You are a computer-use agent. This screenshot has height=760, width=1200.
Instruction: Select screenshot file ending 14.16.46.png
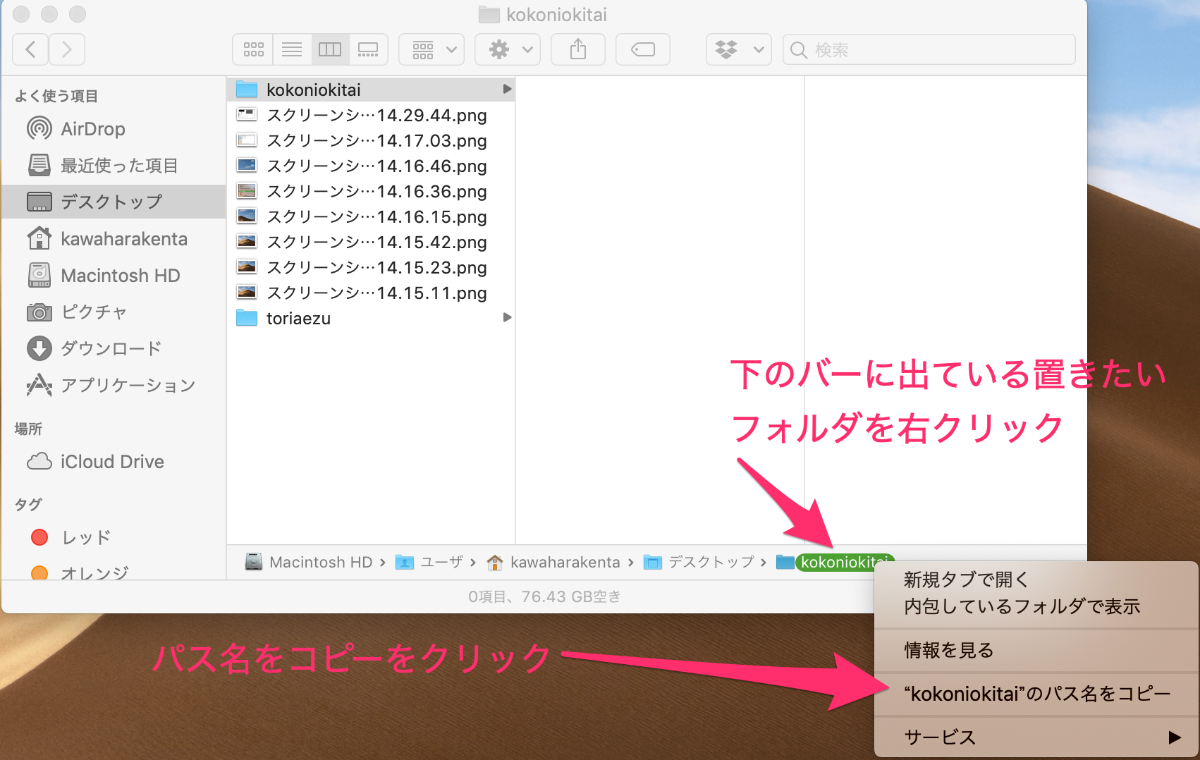[x=371, y=166]
